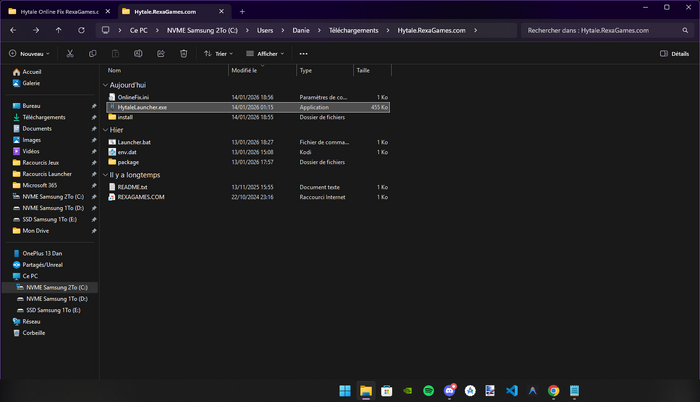700x402 pixels.
Task: Click the Delete trash icon
Action: point(183,54)
